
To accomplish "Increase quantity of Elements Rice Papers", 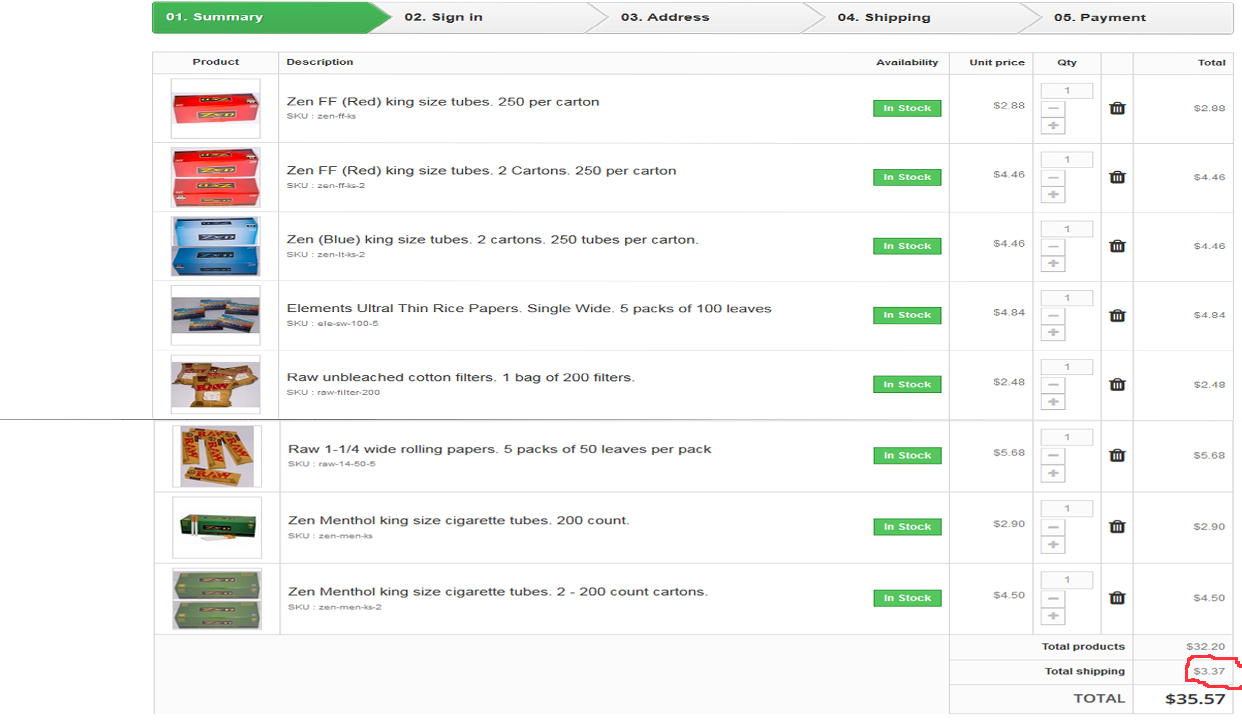I will coord(1053,333).
